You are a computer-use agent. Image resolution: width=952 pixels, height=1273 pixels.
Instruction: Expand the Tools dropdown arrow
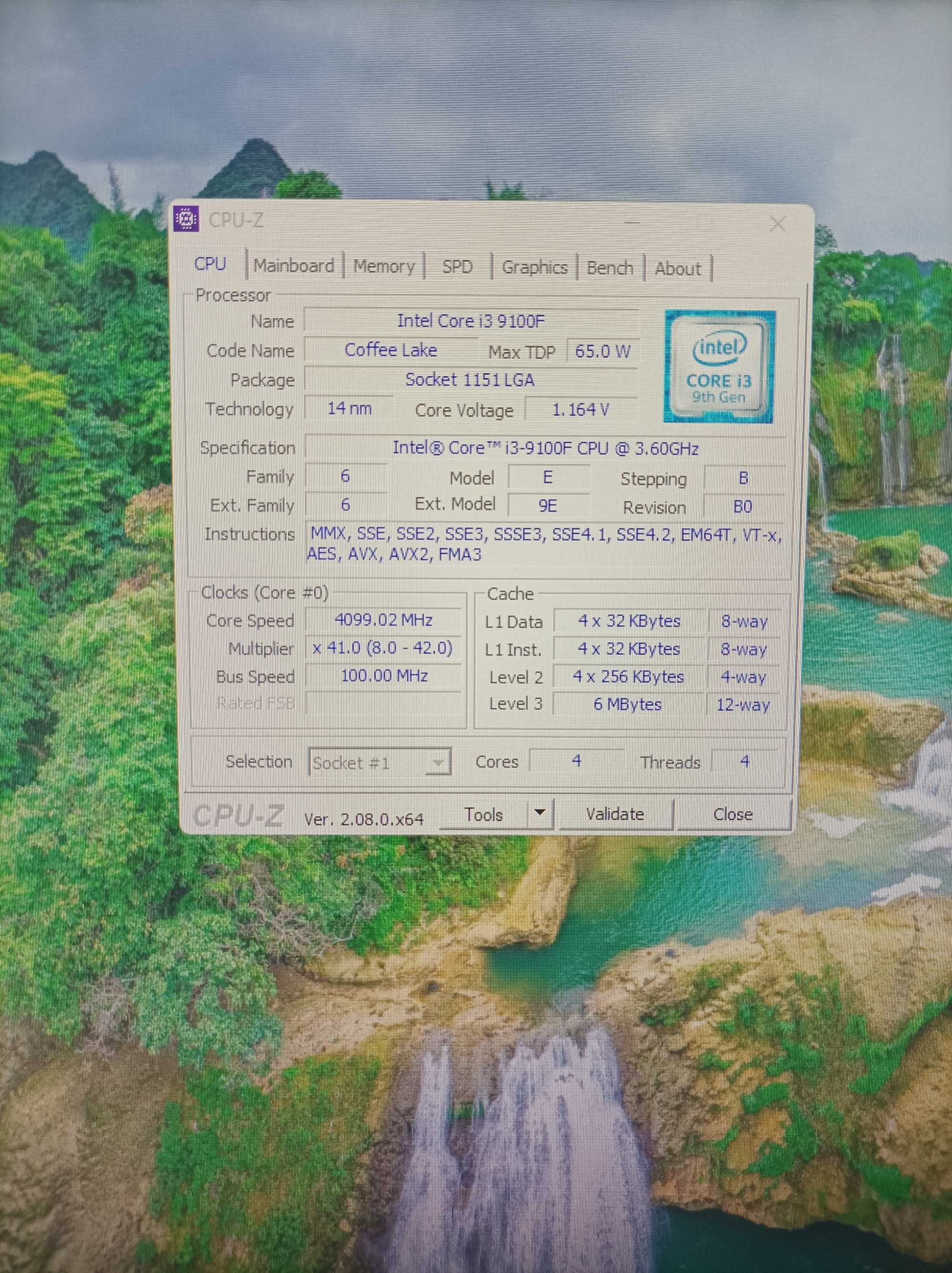coord(540,813)
